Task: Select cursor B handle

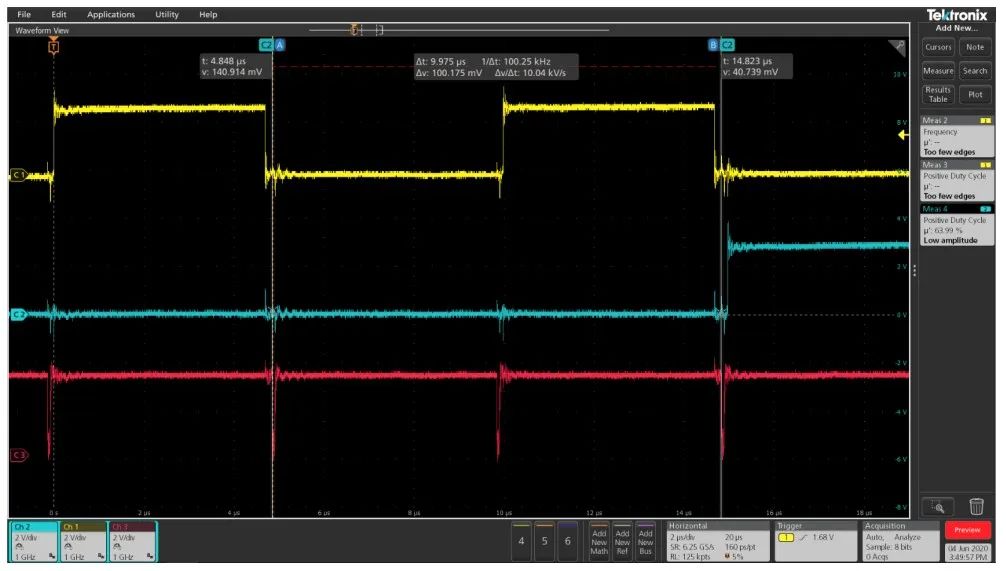Action: pos(713,45)
